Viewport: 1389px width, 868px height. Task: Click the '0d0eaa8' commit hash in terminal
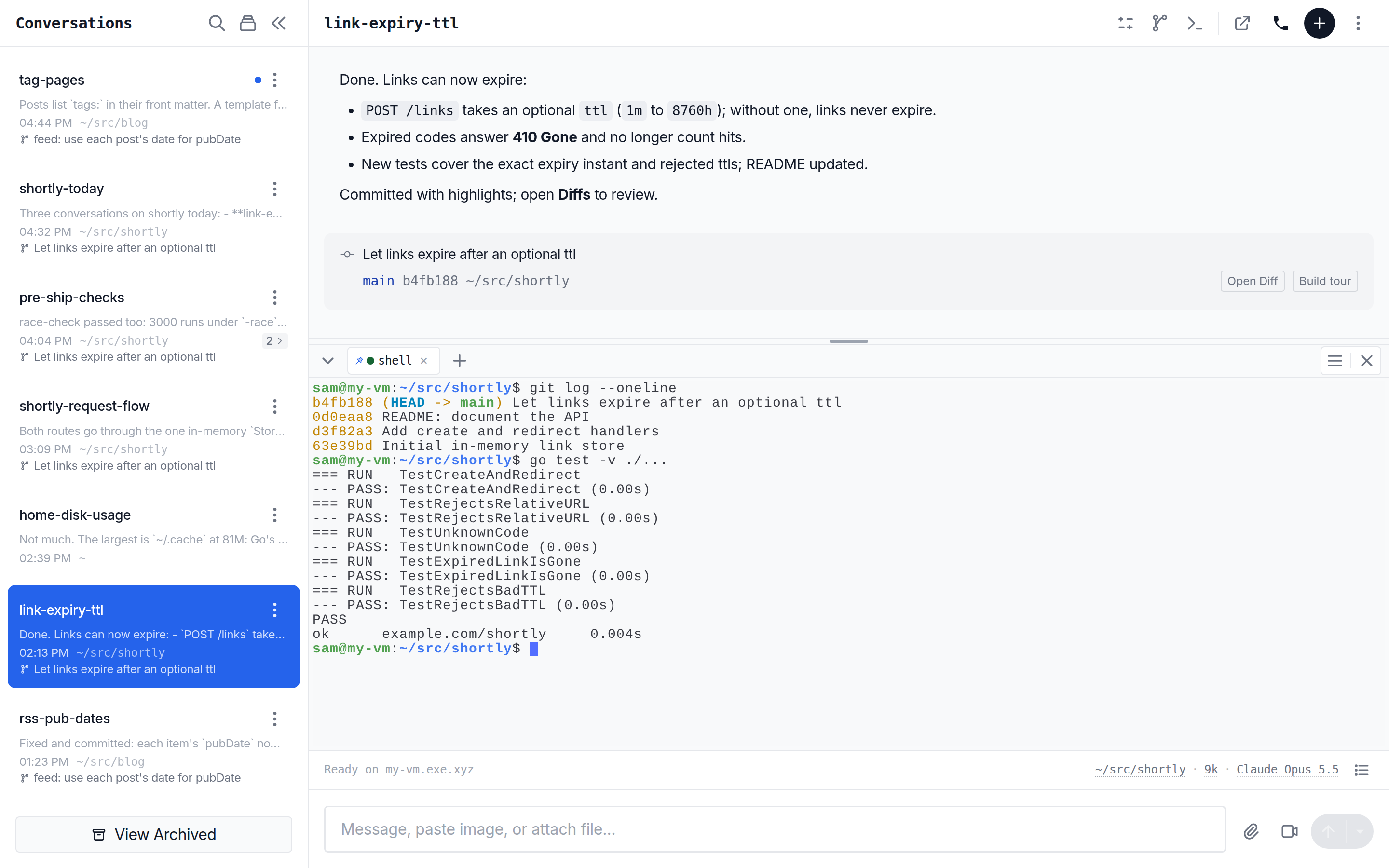tap(342, 417)
